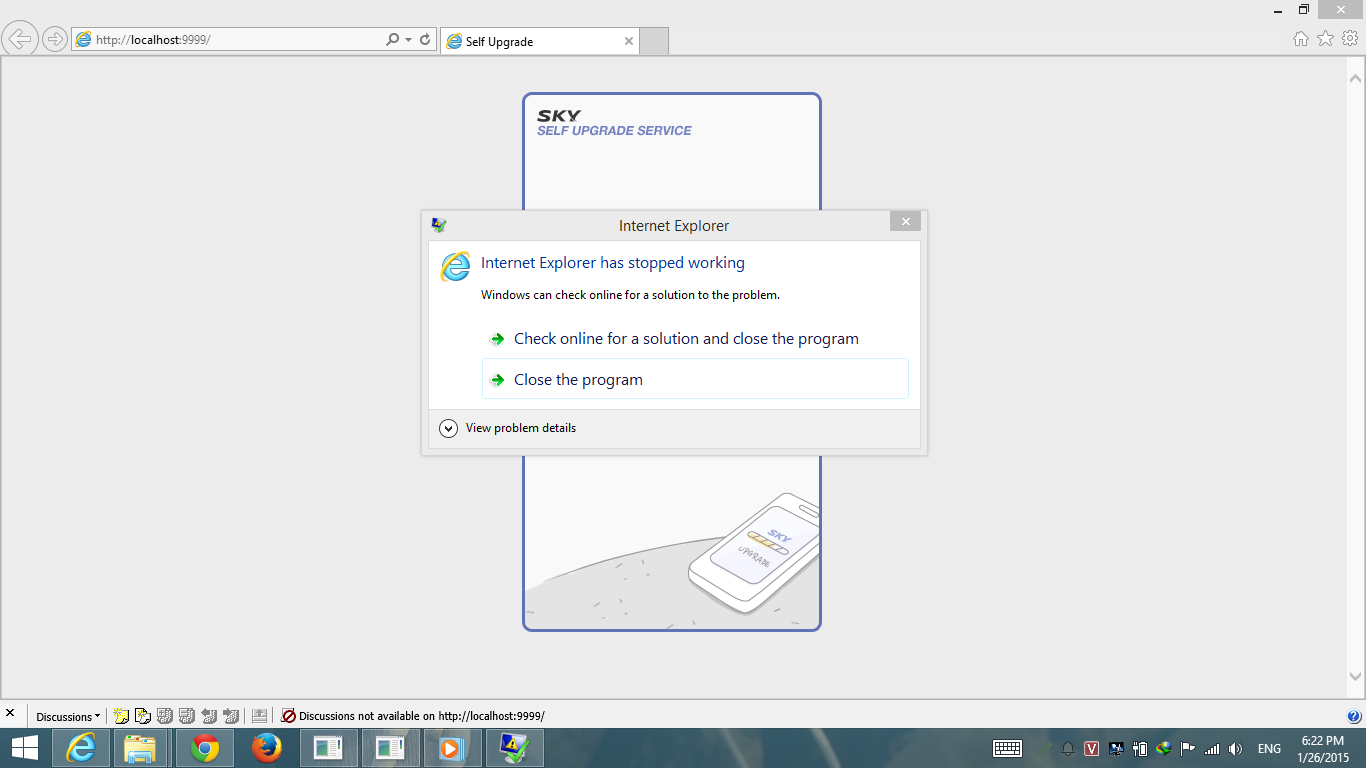Choose 'Close the program' in the dialog
The height and width of the screenshot is (768, 1366).
click(695, 379)
